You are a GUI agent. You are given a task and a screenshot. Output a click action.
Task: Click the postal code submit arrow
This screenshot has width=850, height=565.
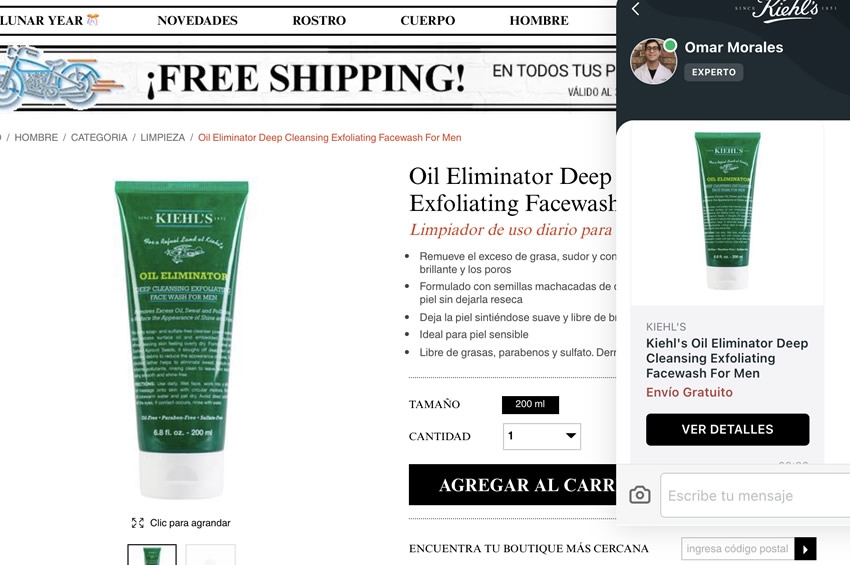(805, 549)
